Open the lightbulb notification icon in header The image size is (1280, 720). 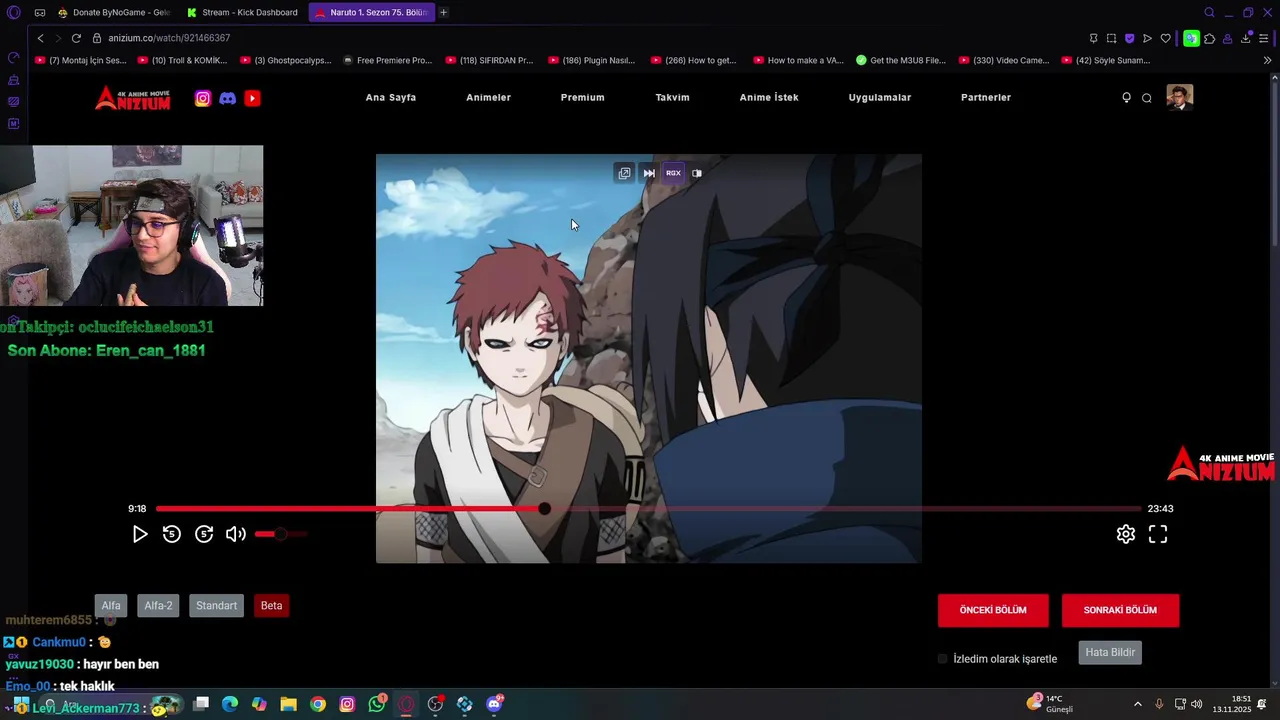[x=1126, y=98]
